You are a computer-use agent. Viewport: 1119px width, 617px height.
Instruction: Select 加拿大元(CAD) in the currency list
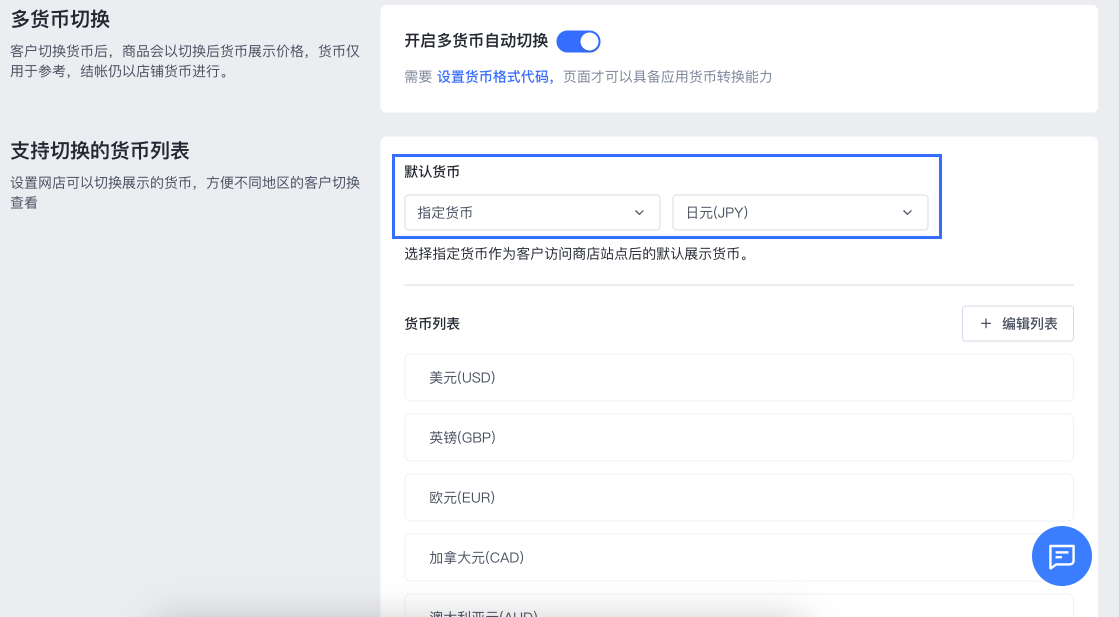click(x=738, y=557)
